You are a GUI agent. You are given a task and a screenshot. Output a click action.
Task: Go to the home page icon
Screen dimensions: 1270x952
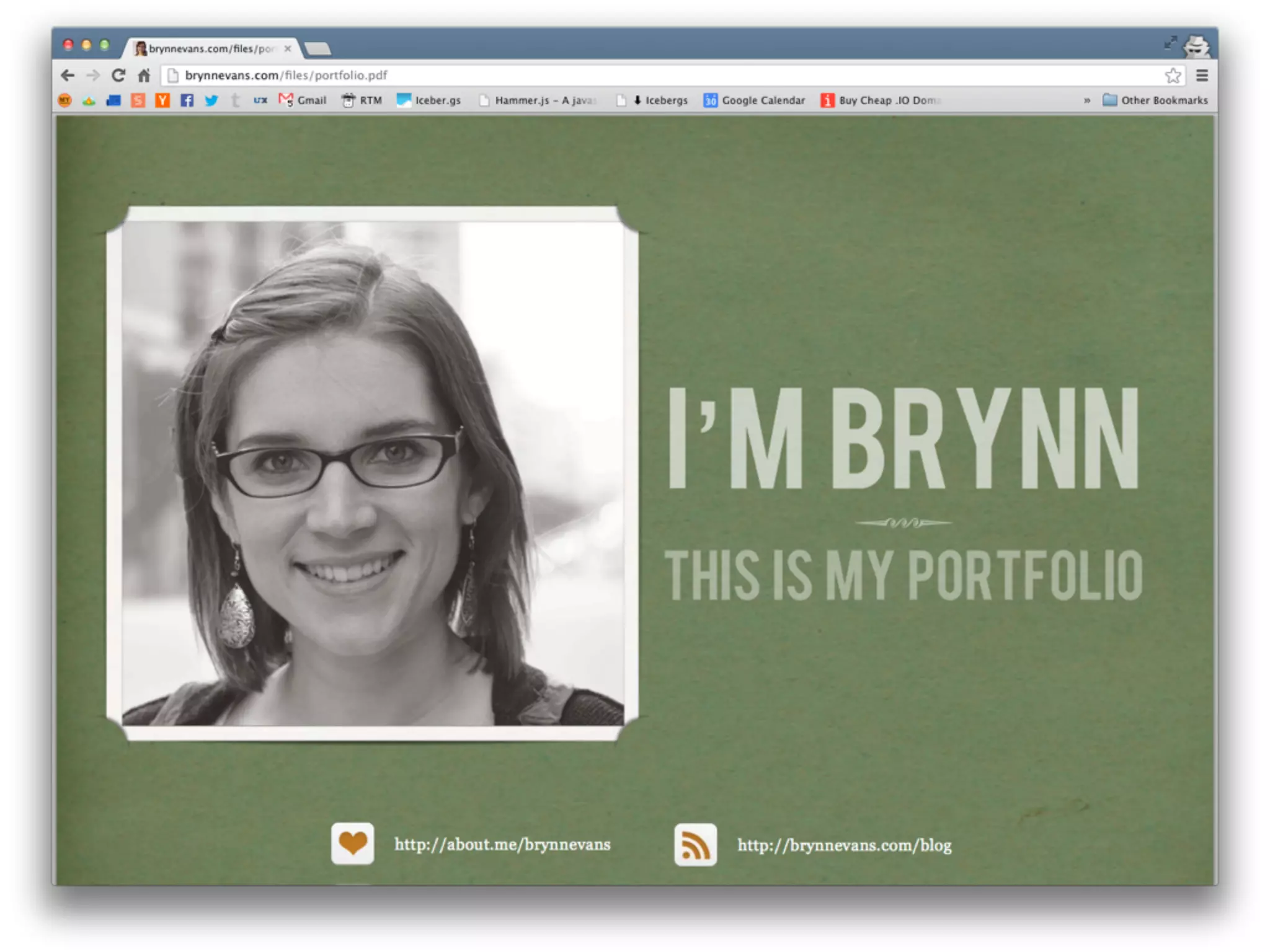click(144, 76)
